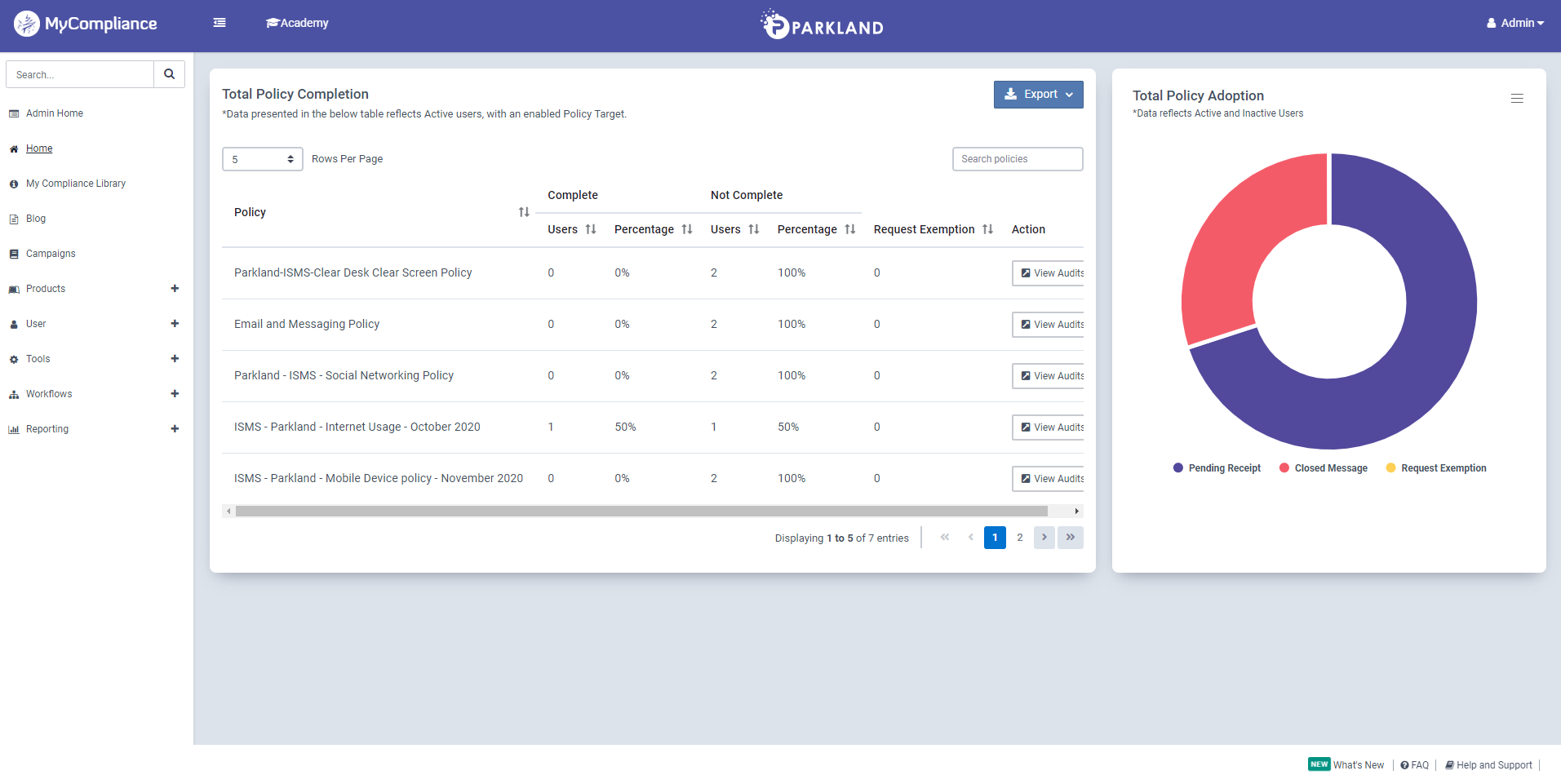
Task: Click the next page arrow button
Action: tap(1044, 538)
